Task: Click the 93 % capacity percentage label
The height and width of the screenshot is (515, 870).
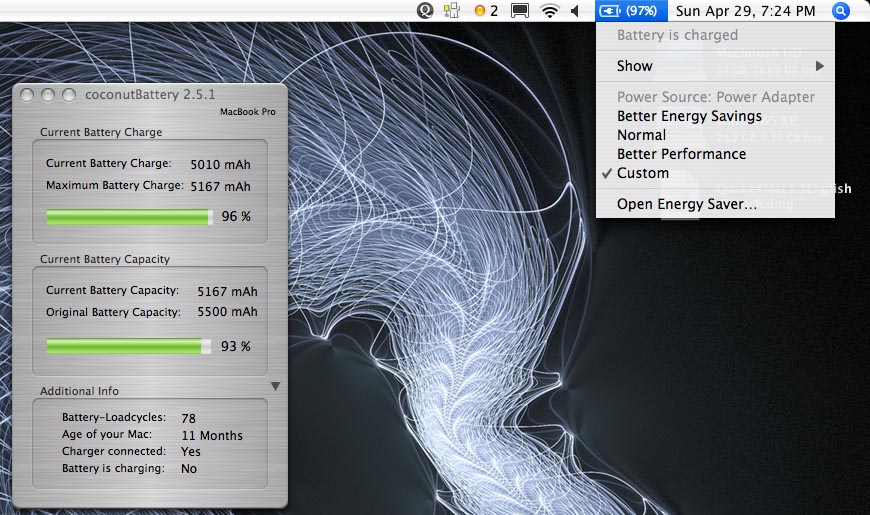Action: 236,346
